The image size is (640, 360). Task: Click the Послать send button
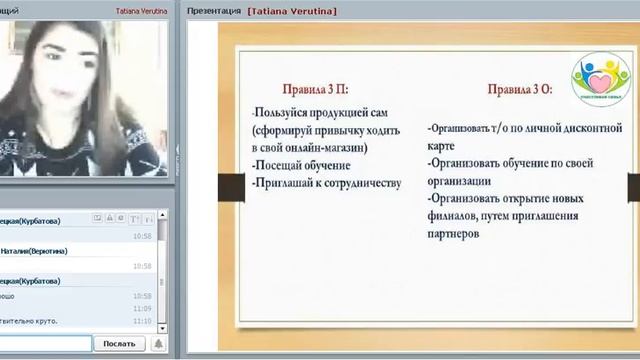(119, 344)
